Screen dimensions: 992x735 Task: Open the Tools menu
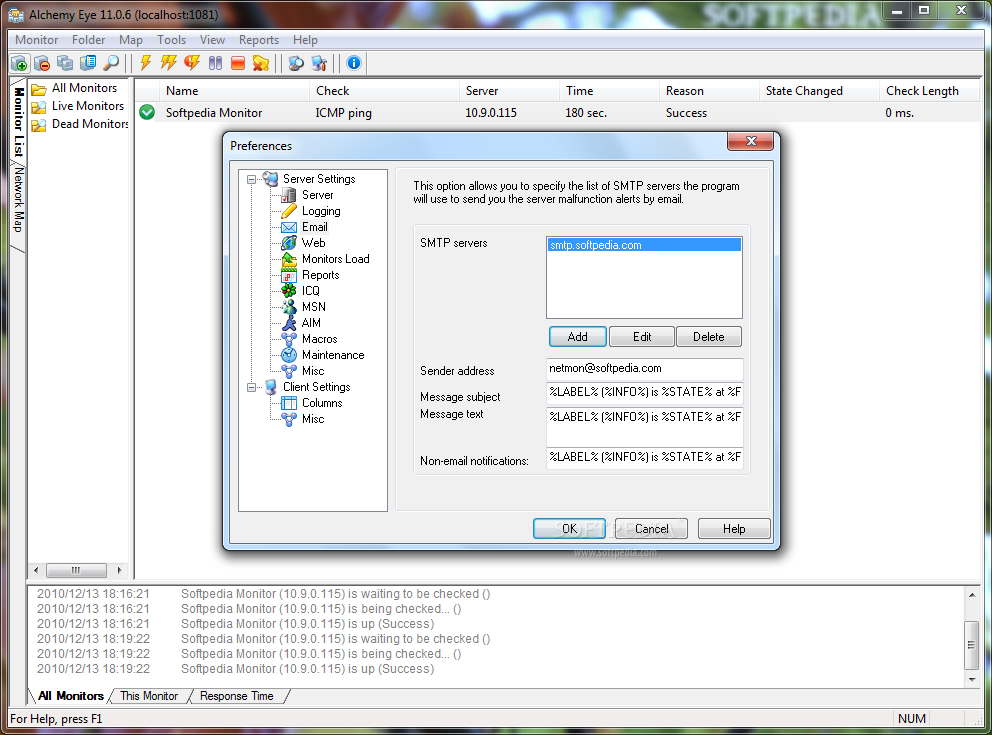[x=171, y=40]
